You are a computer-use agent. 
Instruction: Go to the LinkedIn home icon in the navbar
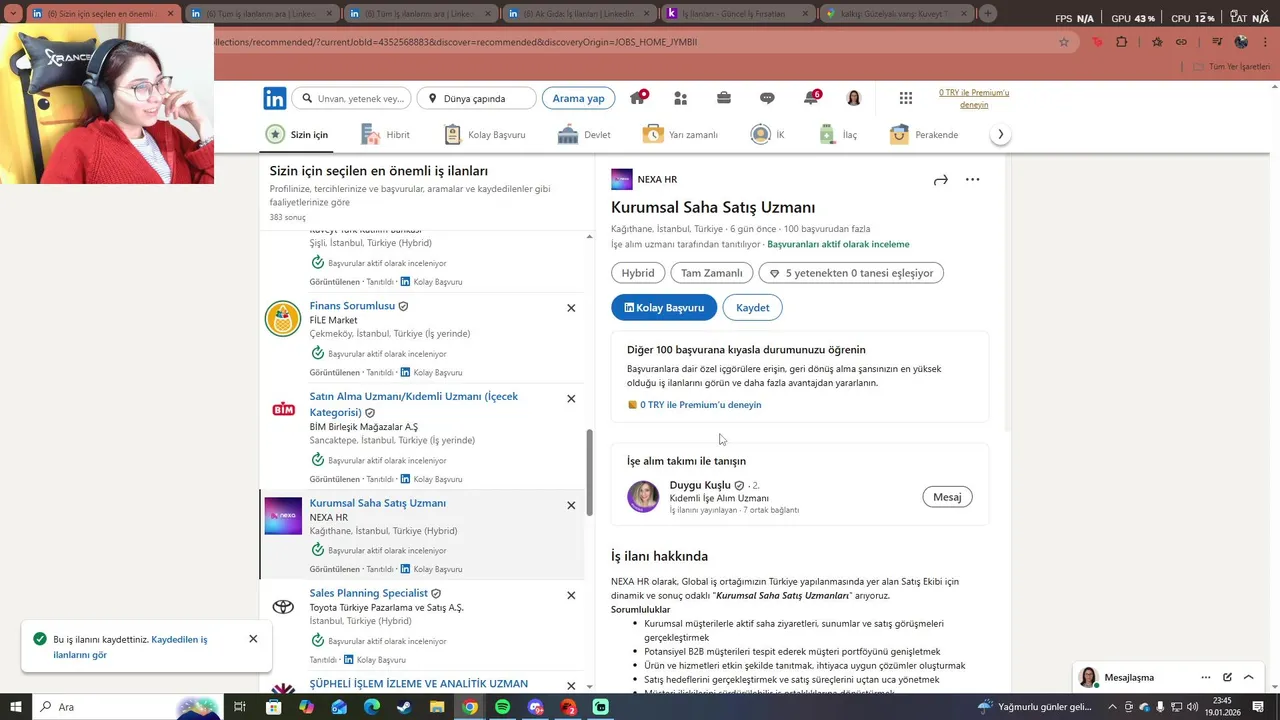coord(637,98)
